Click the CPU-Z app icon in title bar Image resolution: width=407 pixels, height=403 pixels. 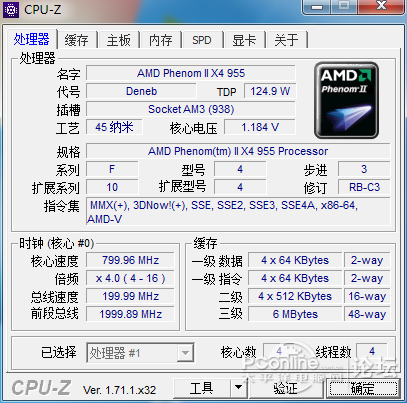[x=11, y=9]
